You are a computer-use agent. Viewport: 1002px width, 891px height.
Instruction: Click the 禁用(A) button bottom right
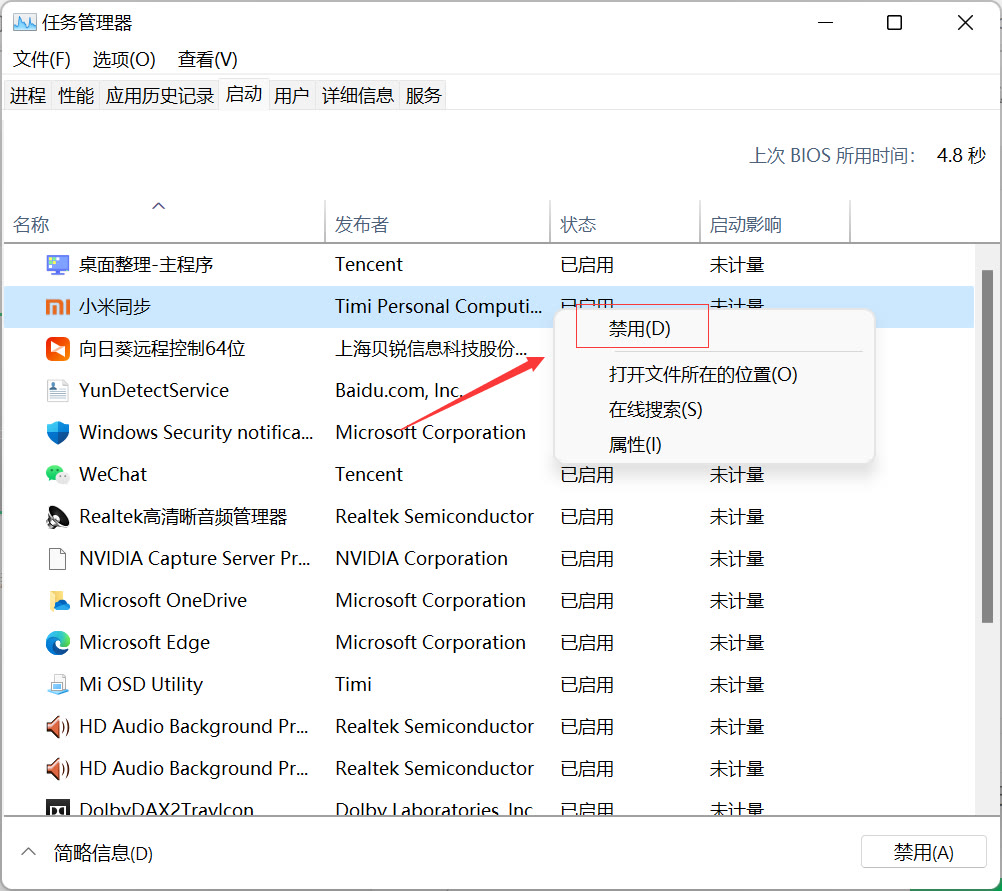pos(923,852)
